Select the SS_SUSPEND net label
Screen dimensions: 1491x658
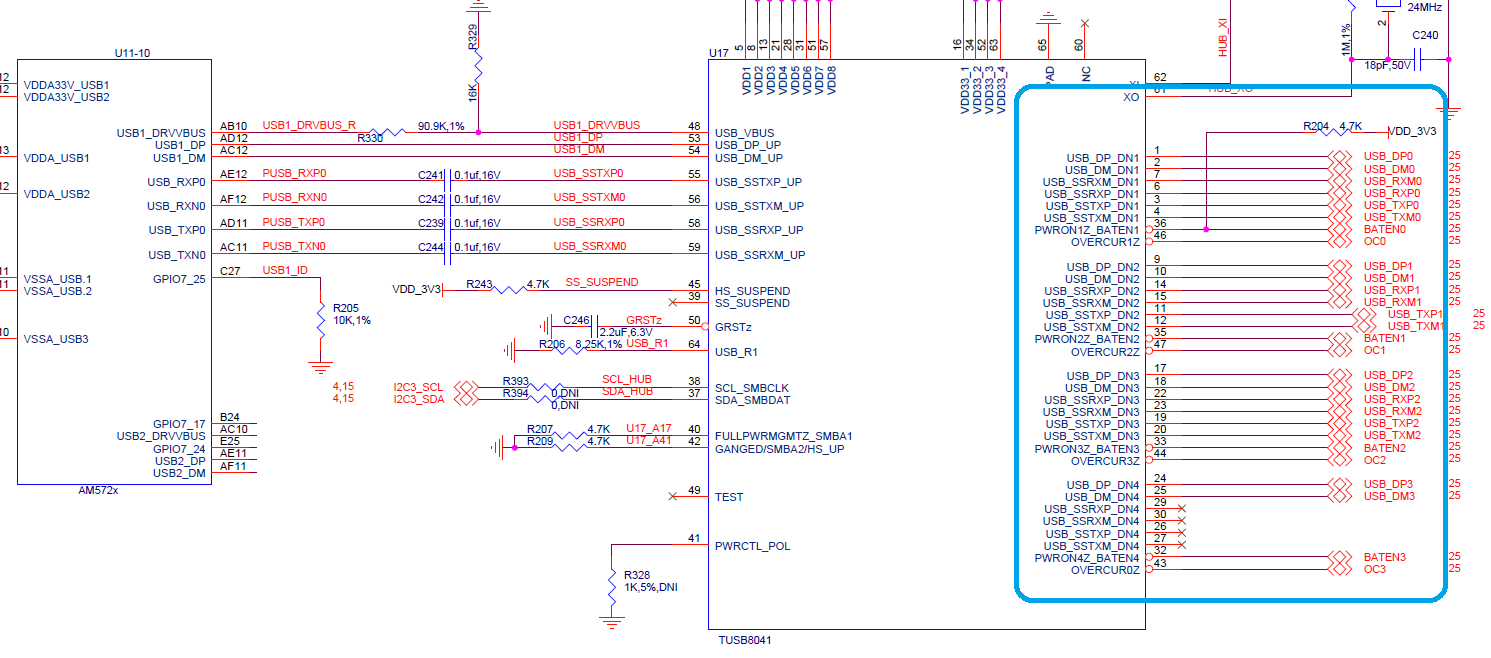coord(602,283)
